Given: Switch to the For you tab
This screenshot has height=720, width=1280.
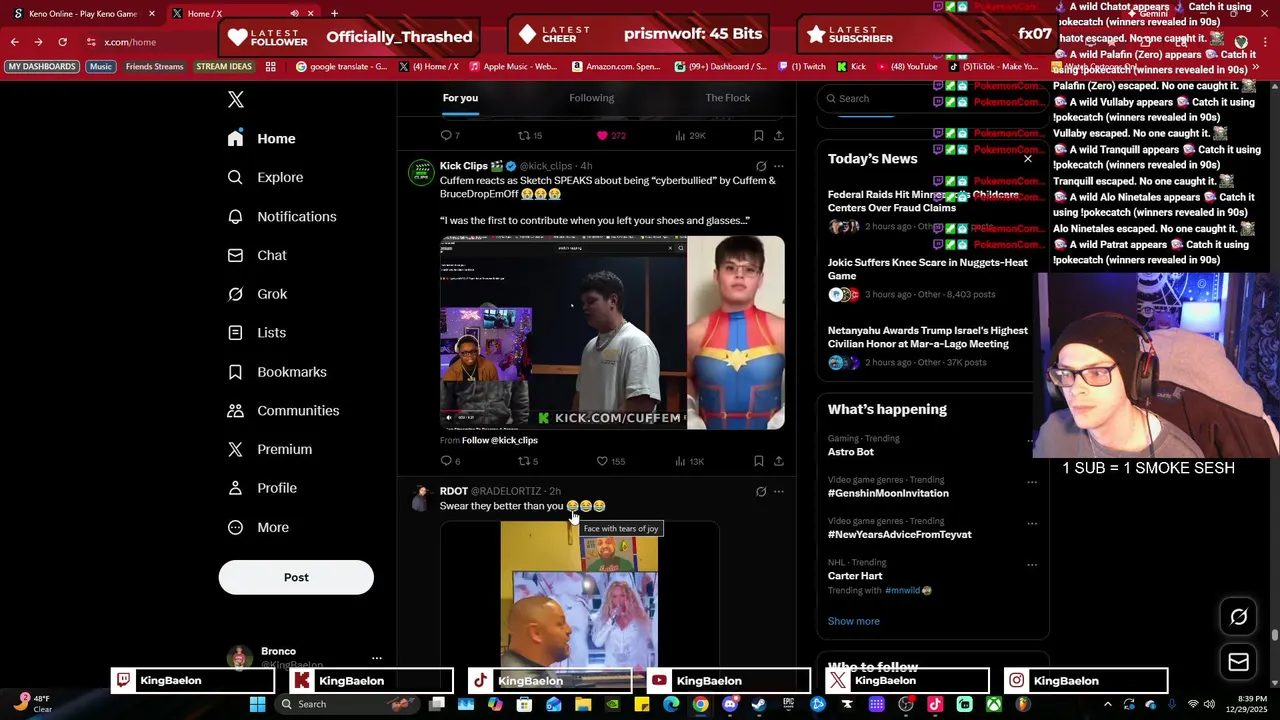Looking at the screenshot, I should click(x=460, y=98).
